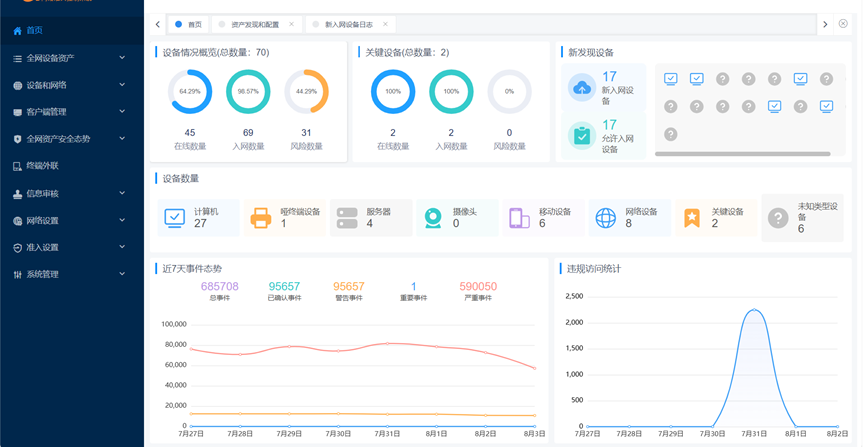Click the 终端外联 icon in sidebar
The height and width of the screenshot is (447, 864).
17,166
